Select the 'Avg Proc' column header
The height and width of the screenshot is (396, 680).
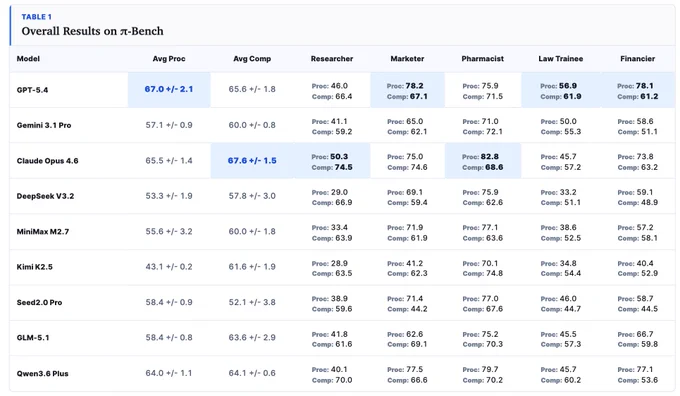[169, 59]
